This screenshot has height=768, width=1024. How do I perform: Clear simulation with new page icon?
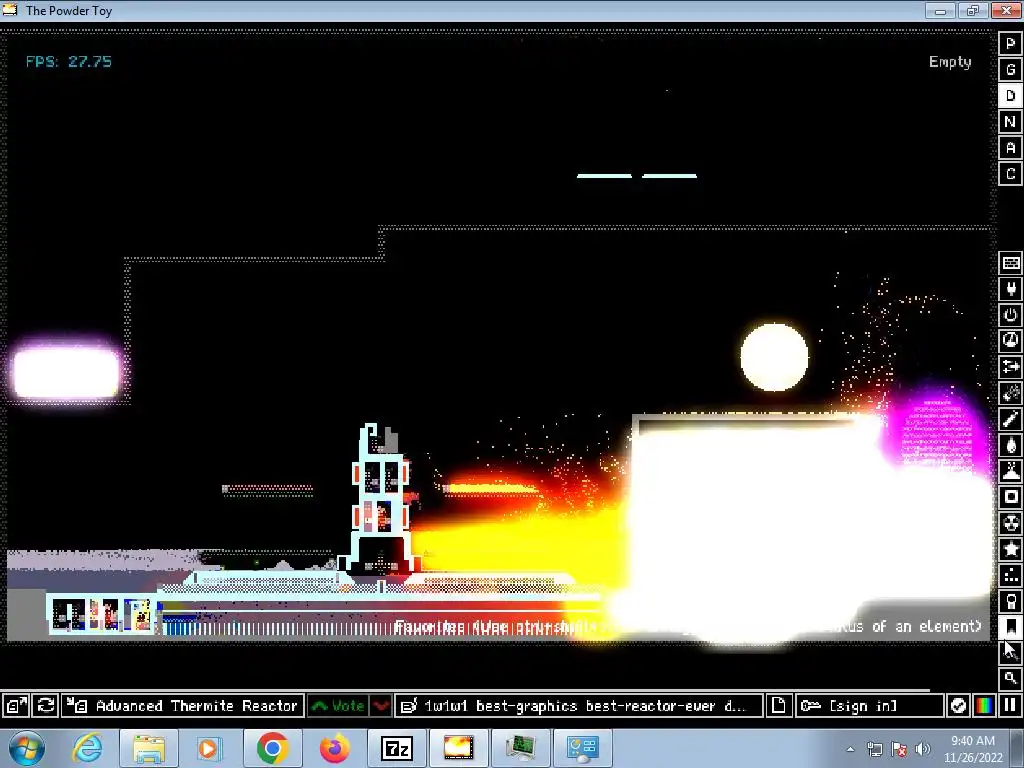[x=778, y=706]
